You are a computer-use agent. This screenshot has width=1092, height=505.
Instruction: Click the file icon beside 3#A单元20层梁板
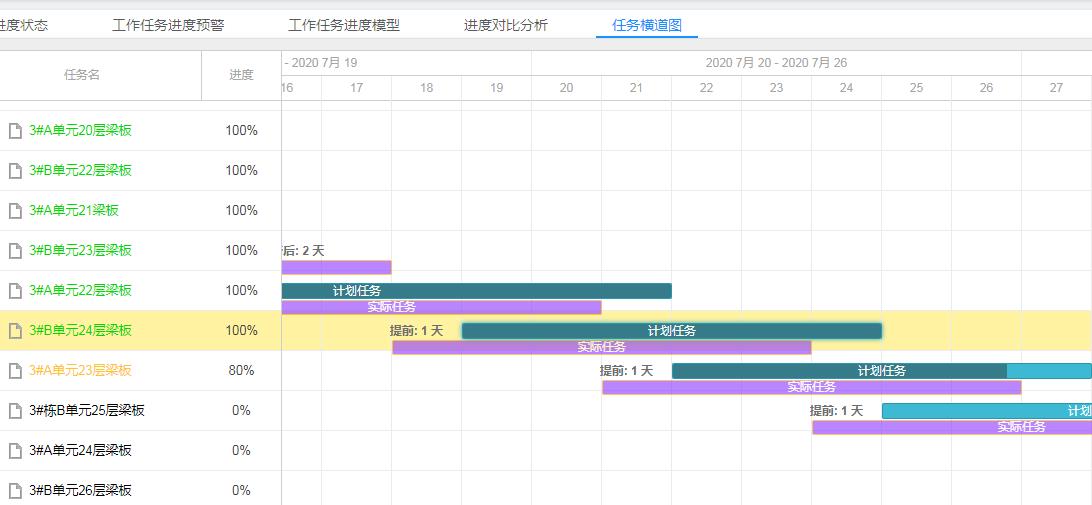point(15,131)
